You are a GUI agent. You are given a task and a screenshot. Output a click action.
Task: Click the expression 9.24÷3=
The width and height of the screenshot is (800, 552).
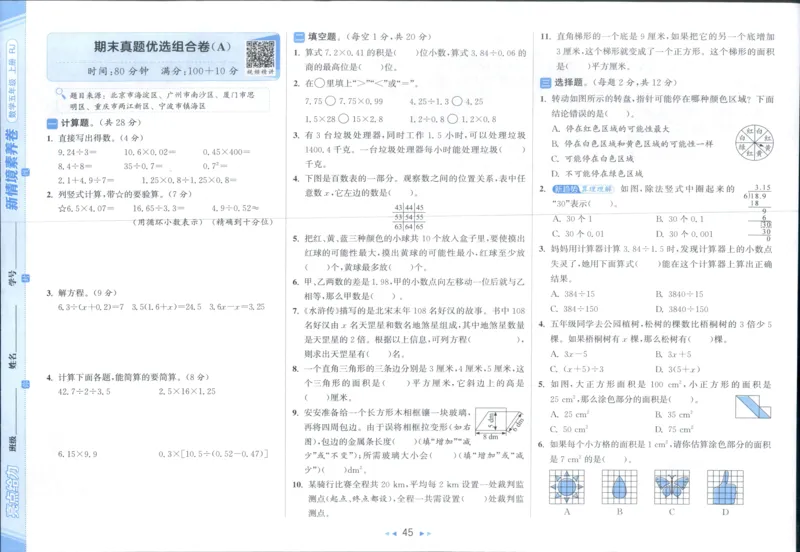78,152
